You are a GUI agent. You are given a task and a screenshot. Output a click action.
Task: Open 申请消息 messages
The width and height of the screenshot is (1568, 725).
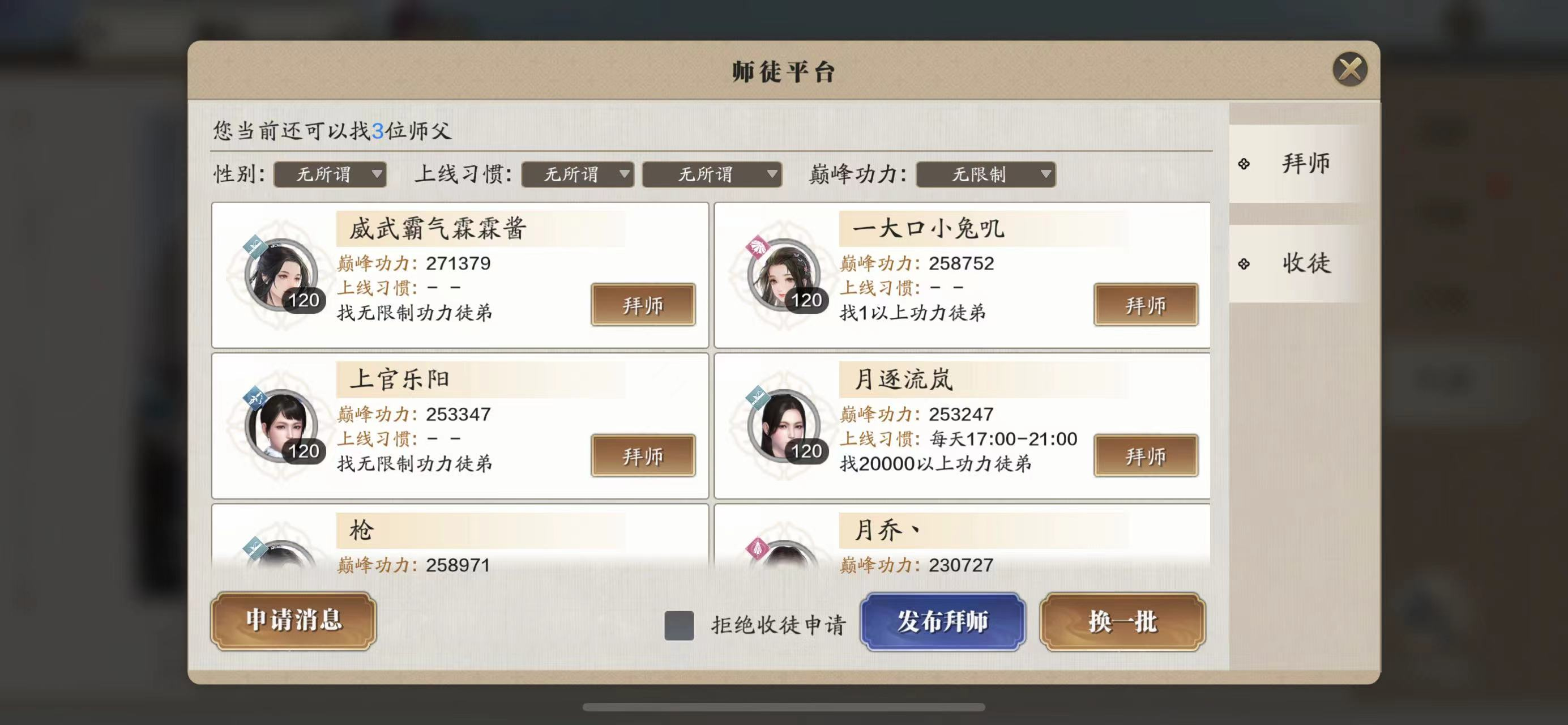tap(293, 620)
